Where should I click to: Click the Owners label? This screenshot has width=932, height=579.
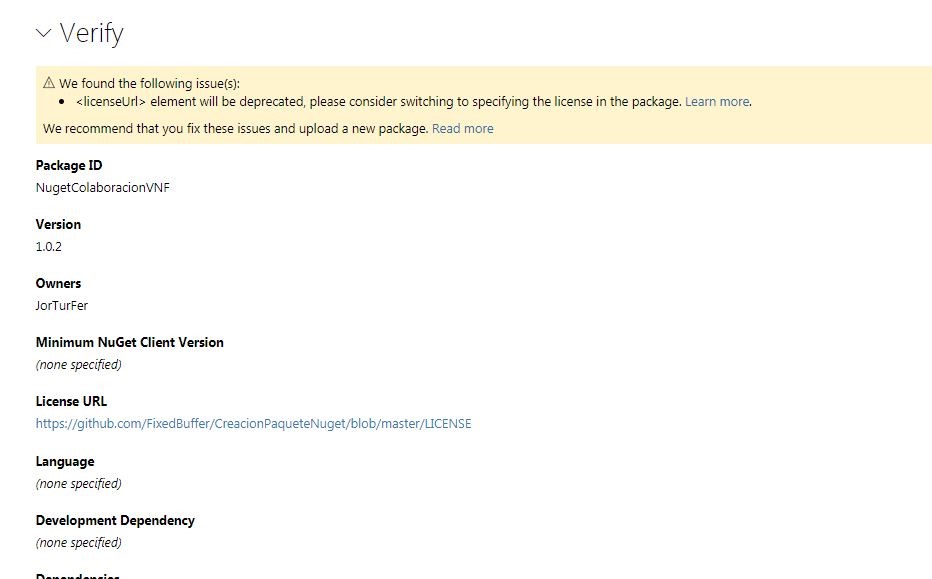click(x=58, y=283)
